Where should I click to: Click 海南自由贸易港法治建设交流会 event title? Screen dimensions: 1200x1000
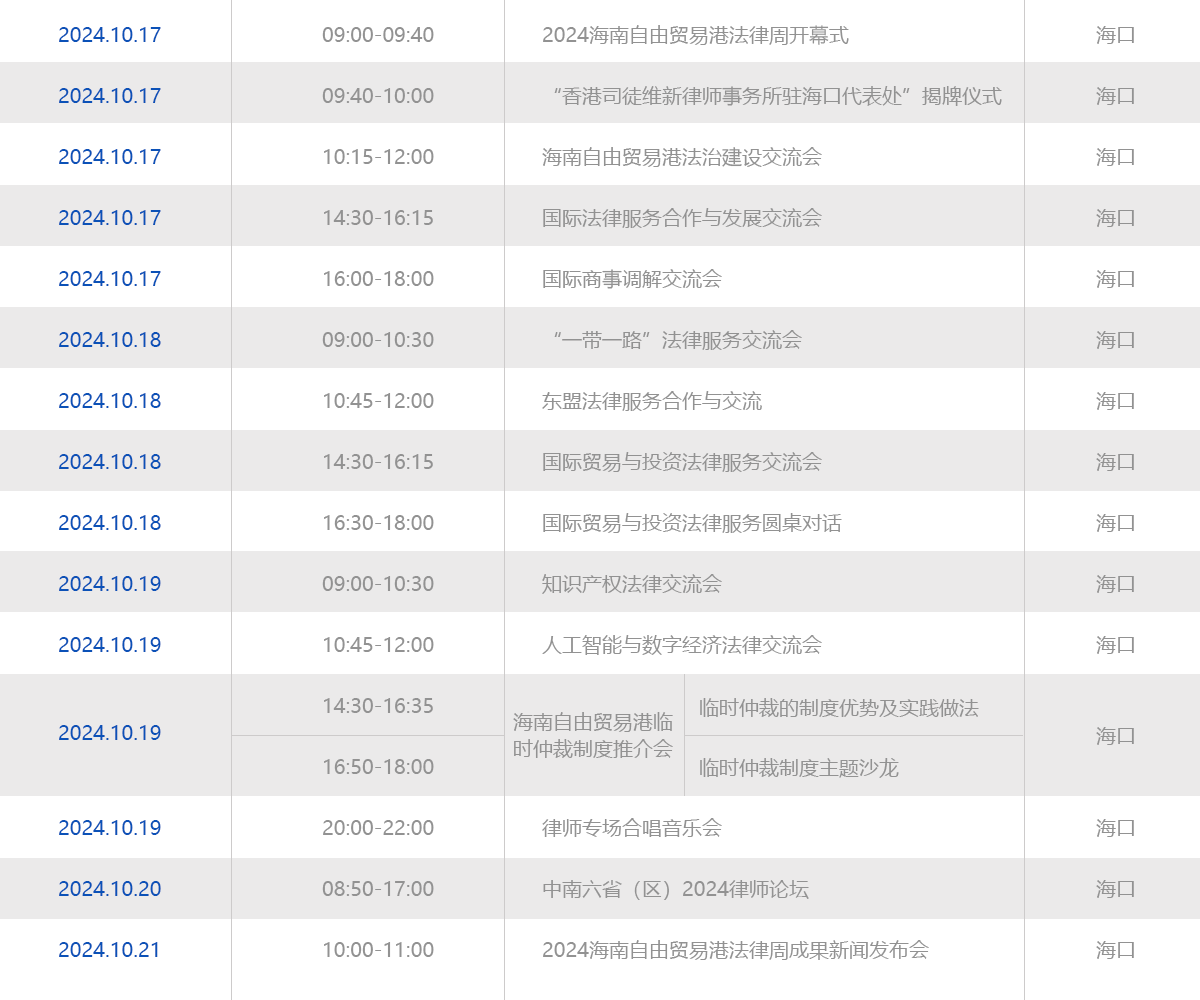(681, 157)
